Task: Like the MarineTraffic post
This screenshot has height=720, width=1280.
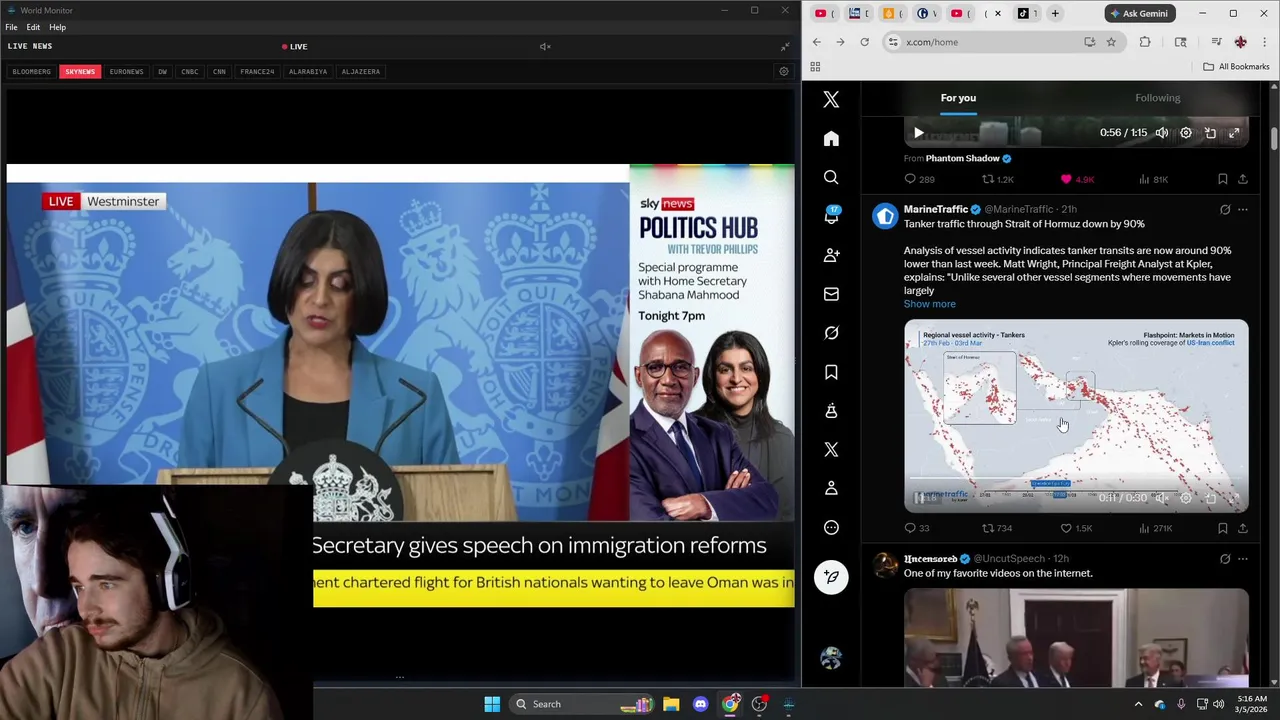Action: [x=1066, y=528]
